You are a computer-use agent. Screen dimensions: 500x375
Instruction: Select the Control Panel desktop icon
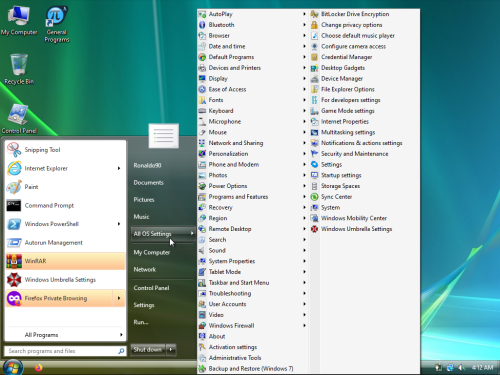point(19,119)
